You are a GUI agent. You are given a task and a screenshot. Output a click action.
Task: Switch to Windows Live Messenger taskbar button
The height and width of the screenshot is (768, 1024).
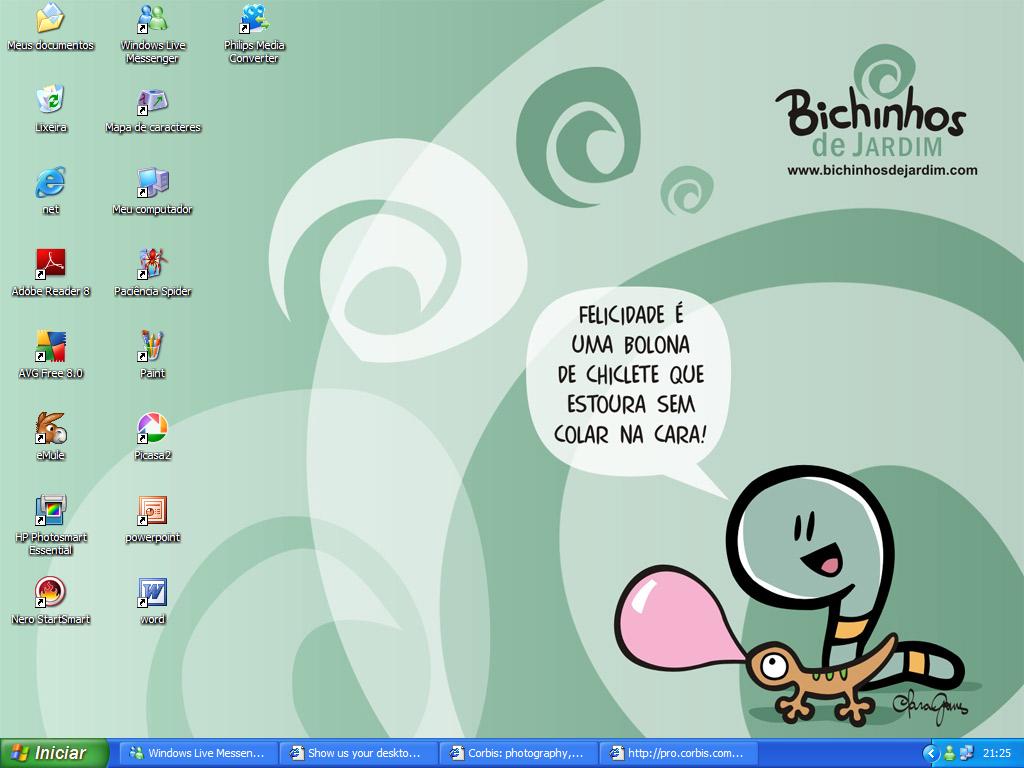[x=197, y=753]
